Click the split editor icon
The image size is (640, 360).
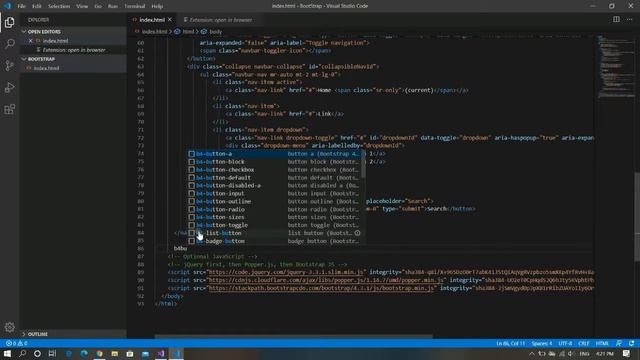(x=616, y=19)
